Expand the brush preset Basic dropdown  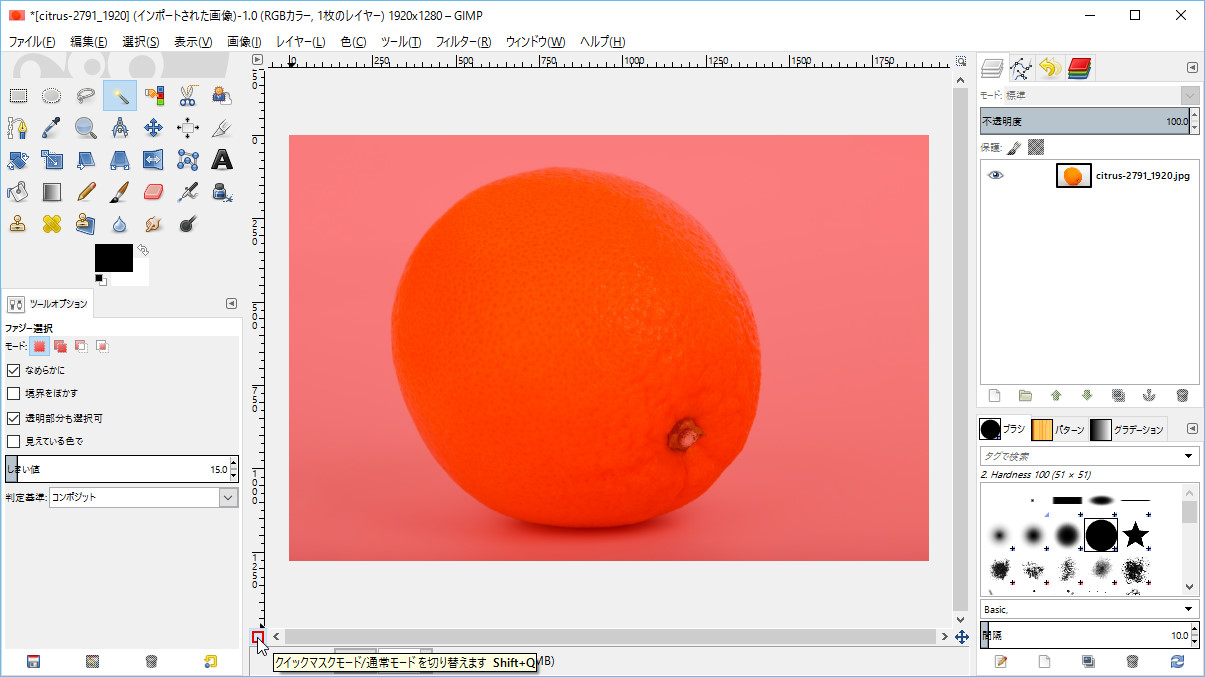click(x=1188, y=609)
